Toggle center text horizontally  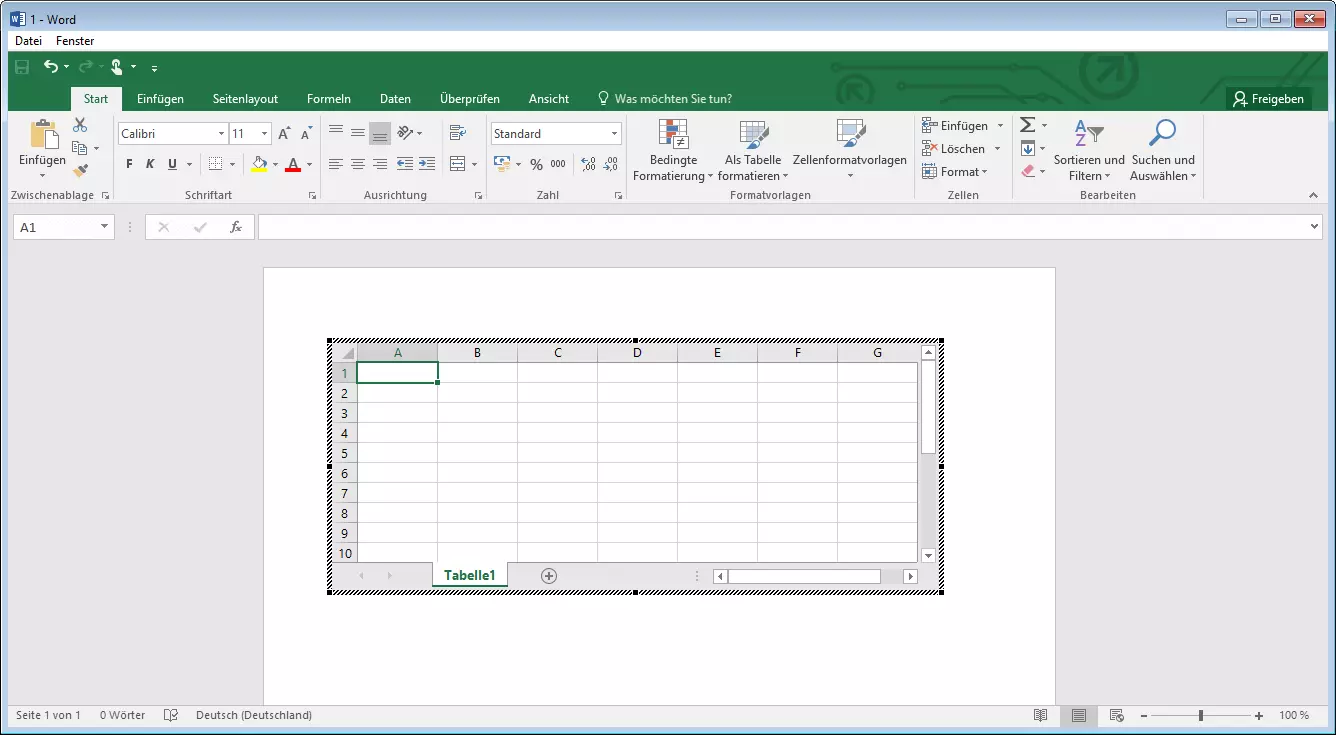tap(358, 164)
